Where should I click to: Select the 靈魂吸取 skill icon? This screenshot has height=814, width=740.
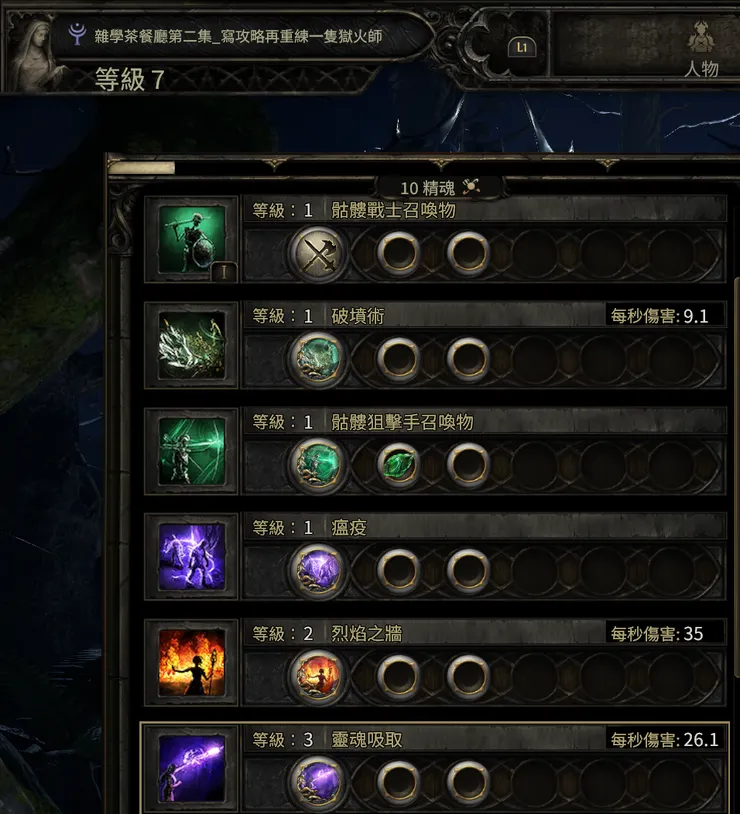click(192, 769)
